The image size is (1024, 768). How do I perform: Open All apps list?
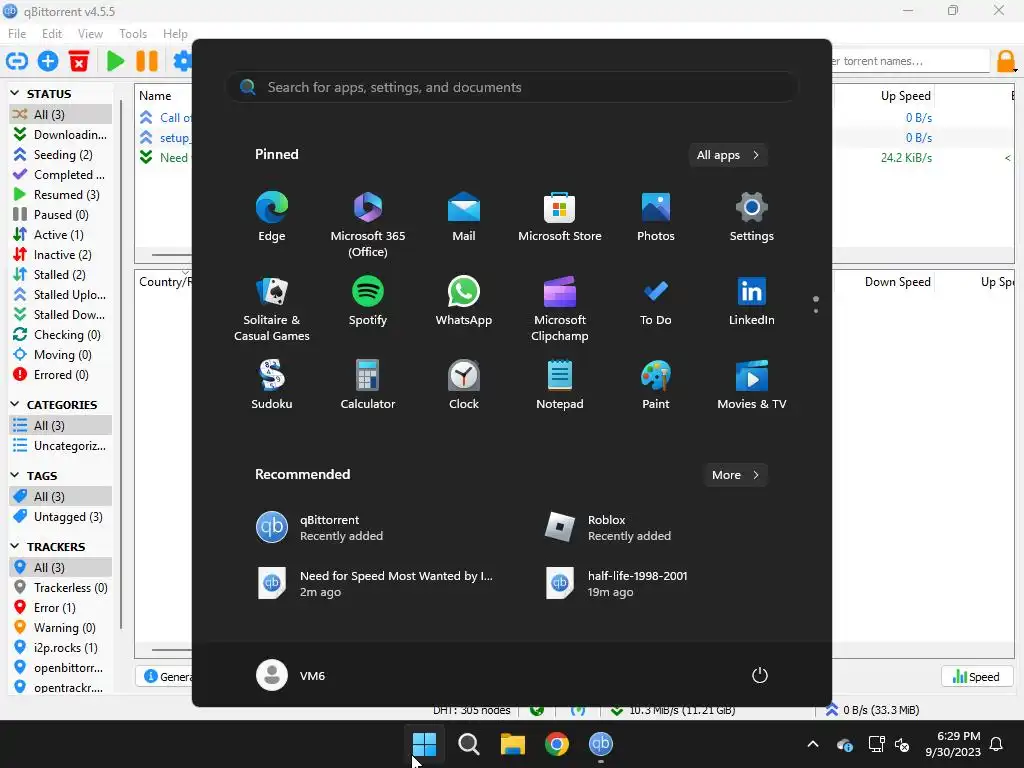pos(728,155)
